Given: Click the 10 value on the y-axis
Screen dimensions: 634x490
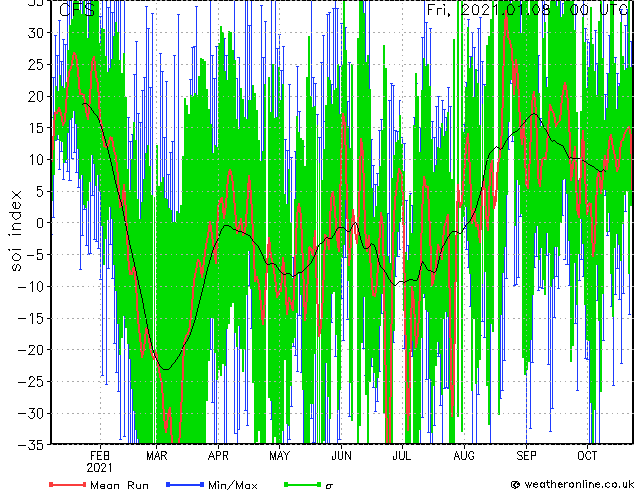Looking at the screenshot, I should click(36, 159).
